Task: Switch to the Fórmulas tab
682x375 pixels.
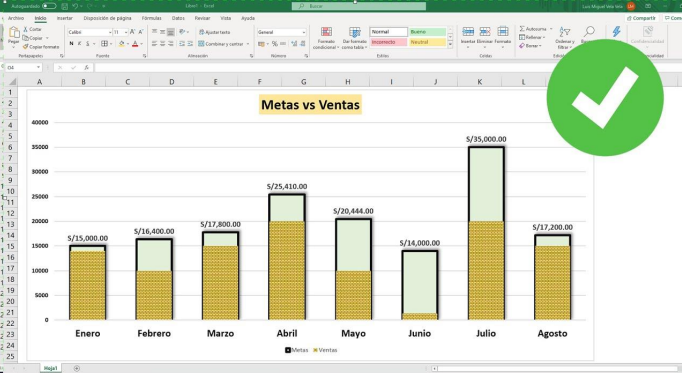Action: 151,18
